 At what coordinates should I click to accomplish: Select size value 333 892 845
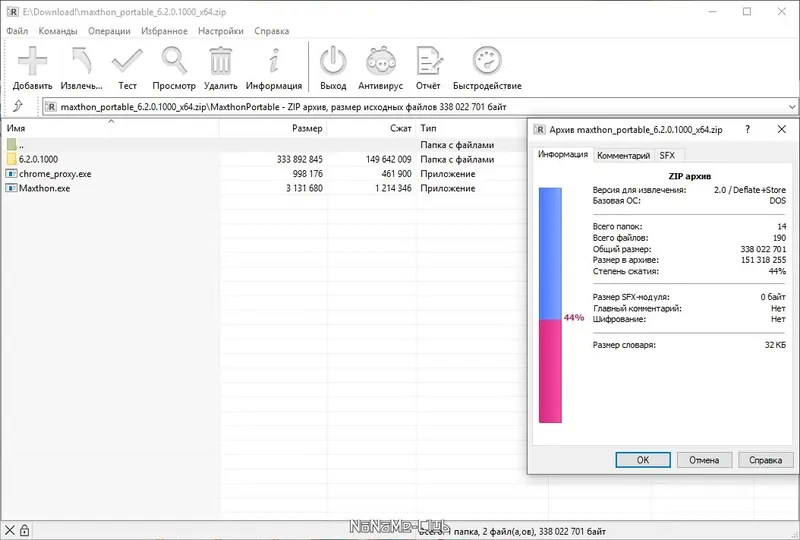299,159
